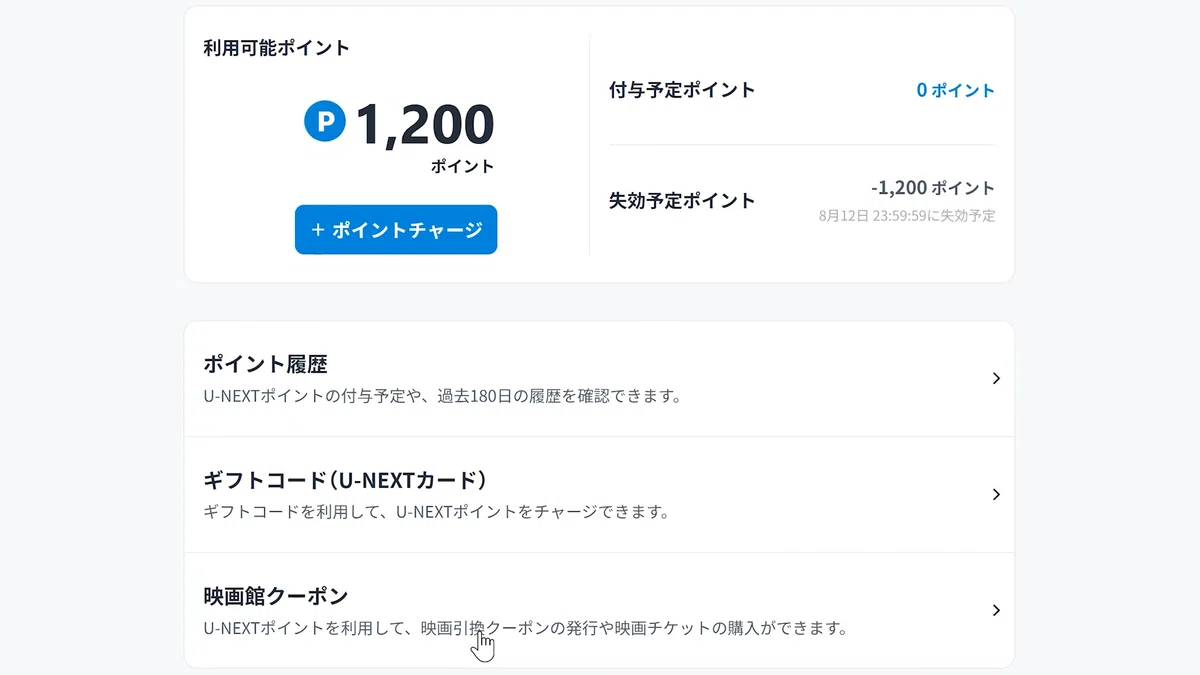The height and width of the screenshot is (675, 1200).
Task: Click the 0 ポイント blue link
Action: (x=956, y=90)
